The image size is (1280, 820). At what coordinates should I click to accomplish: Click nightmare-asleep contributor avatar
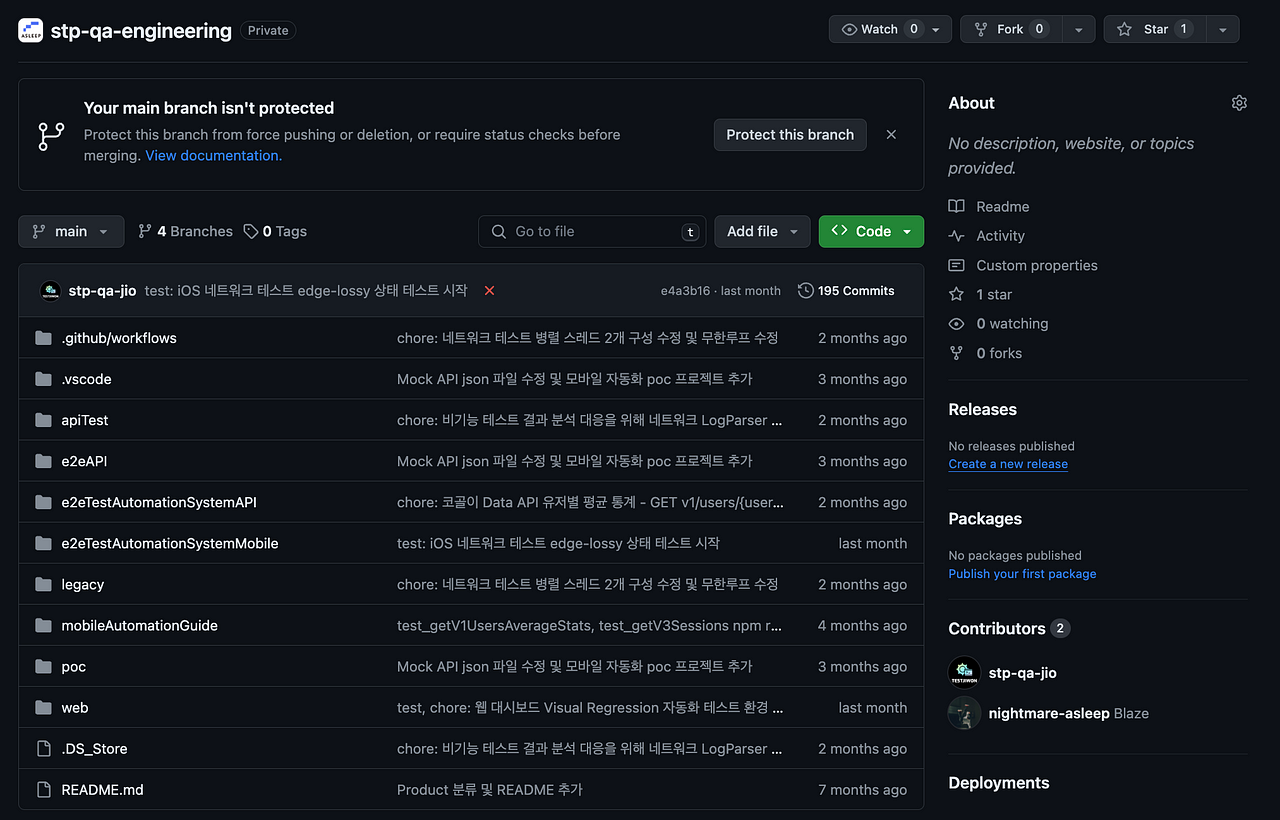point(964,713)
